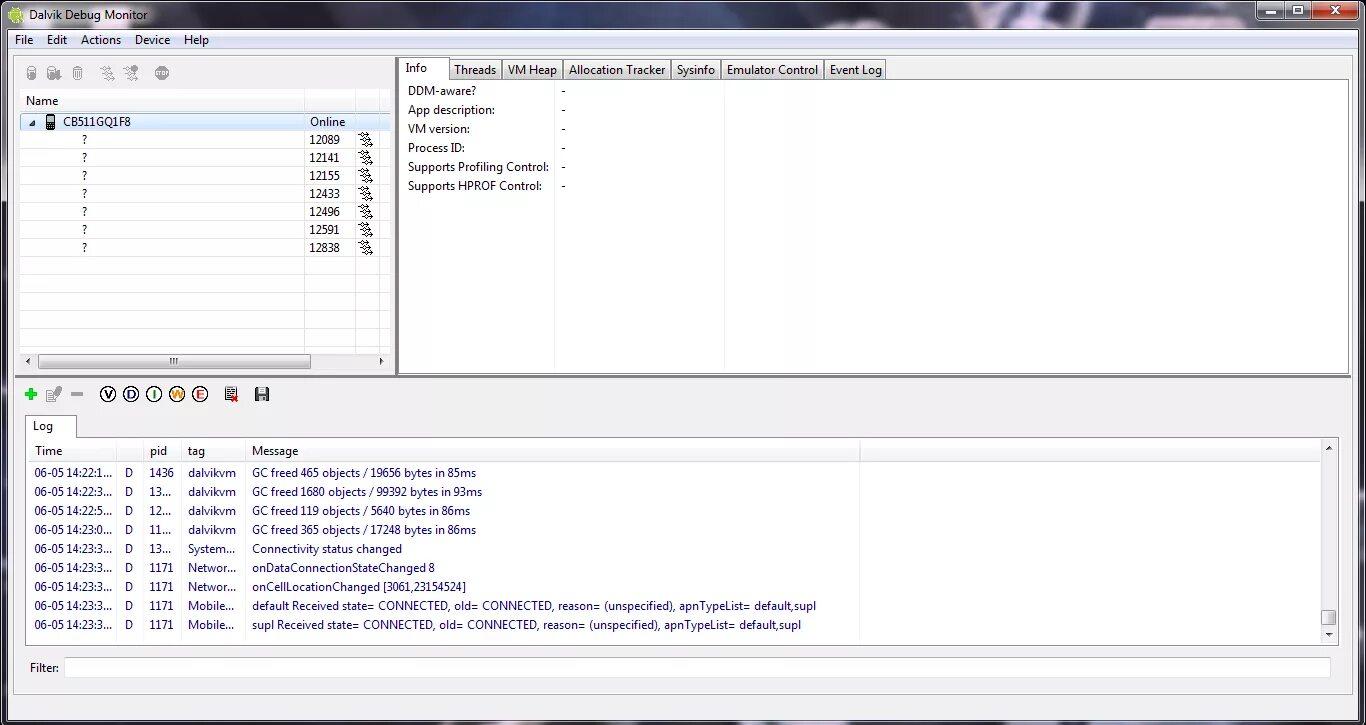Open the Help menu
The width and height of the screenshot is (1366, 725).
point(196,40)
